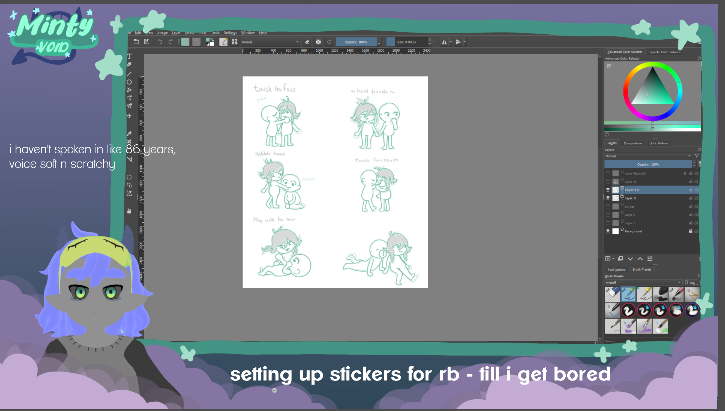Select the green-and-white paintbrush preset
Viewport: 725px width, 411px height.
pyautogui.click(x=660, y=326)
